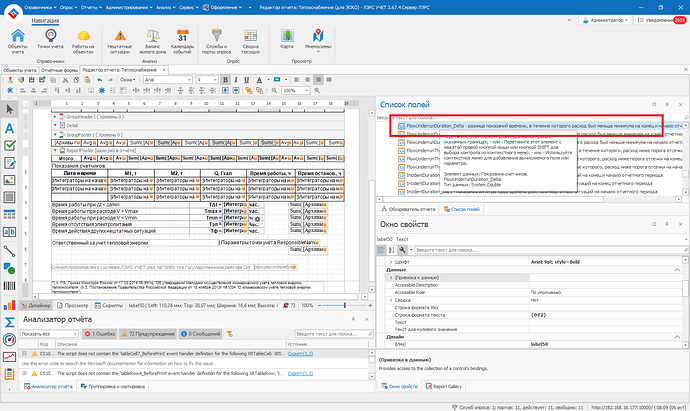The image size is (690, 411).
Task: Click the field list search box
Action: [532, 117]
